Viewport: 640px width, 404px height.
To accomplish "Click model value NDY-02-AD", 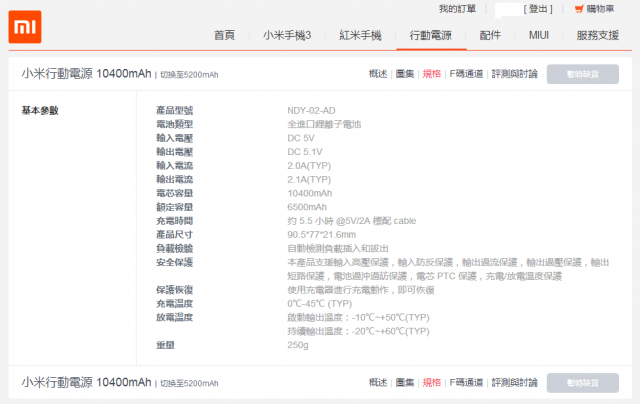I will tap(311, 111).
